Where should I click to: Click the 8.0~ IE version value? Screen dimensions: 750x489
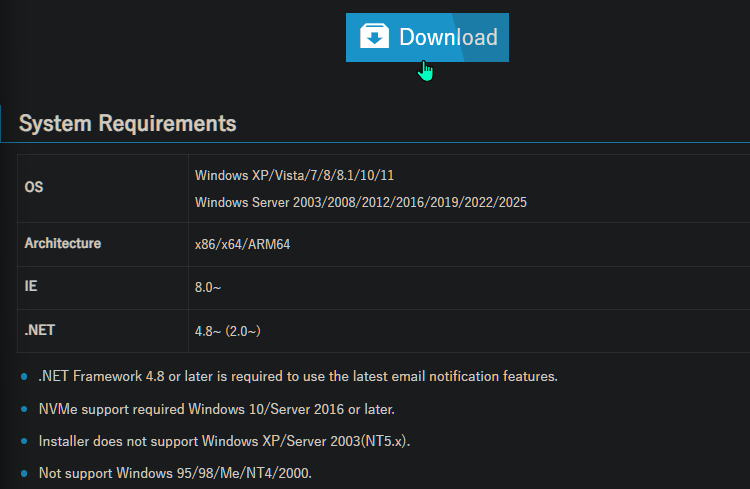208,287
